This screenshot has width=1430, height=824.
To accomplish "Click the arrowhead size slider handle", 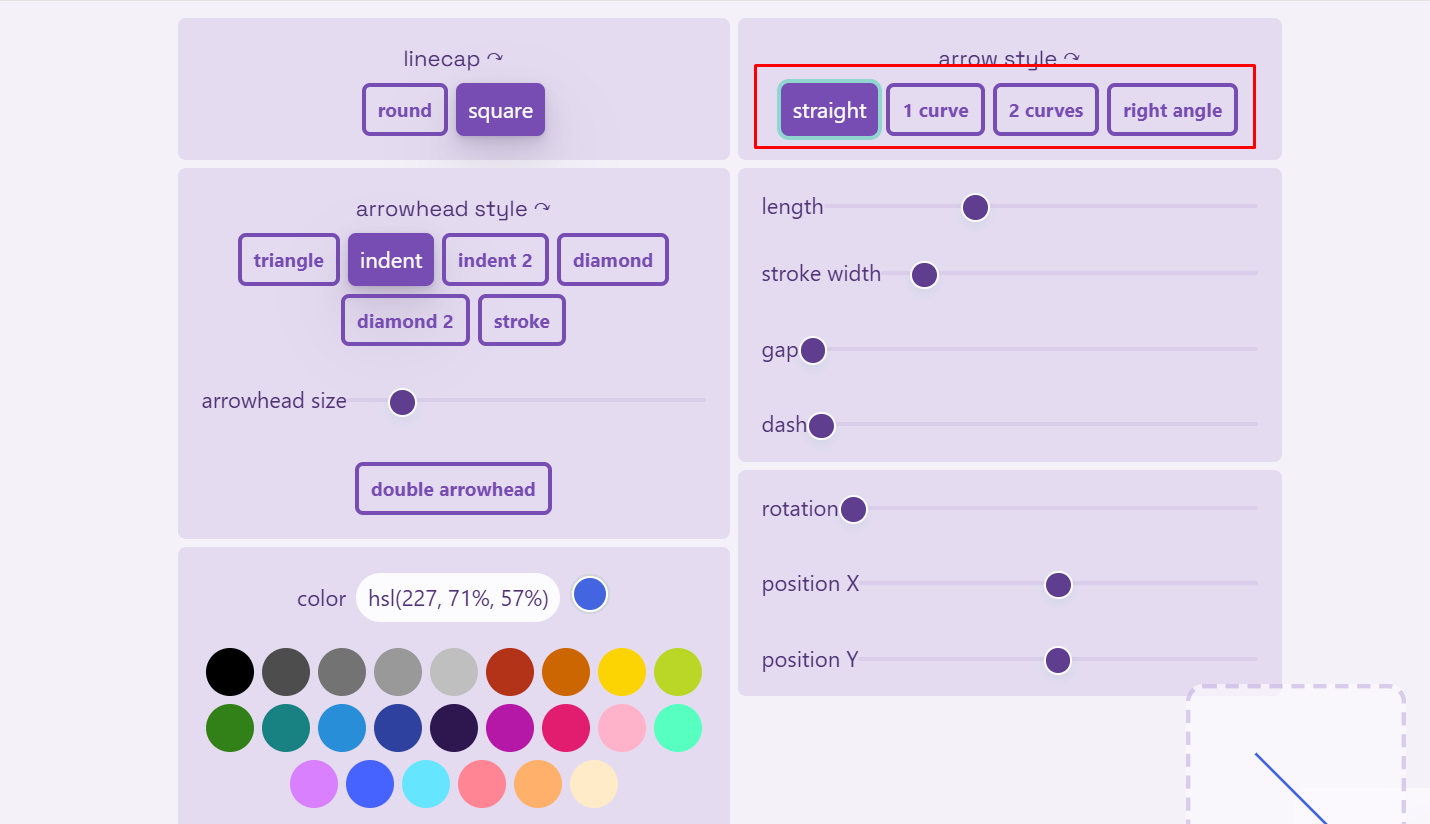I will coord(402,402).
